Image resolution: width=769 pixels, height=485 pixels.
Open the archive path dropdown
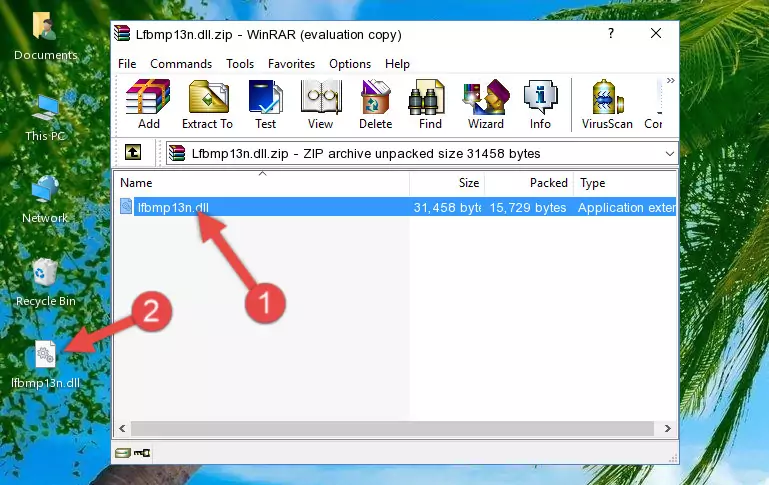pyautogui.click(x=669, y=153)
